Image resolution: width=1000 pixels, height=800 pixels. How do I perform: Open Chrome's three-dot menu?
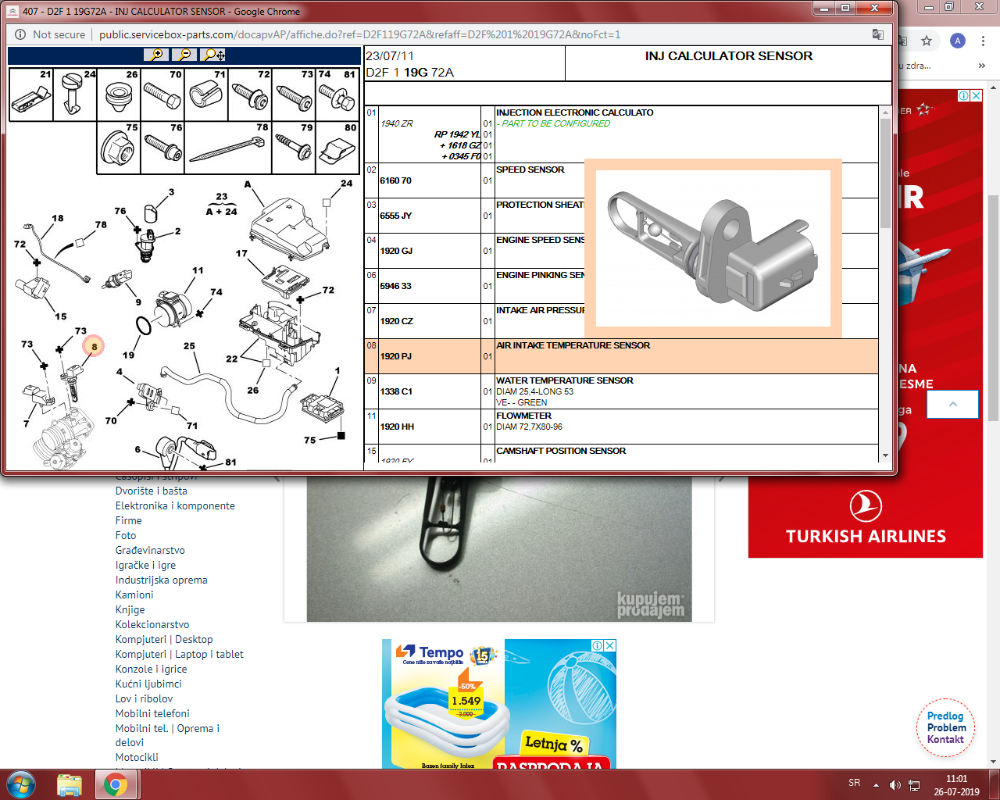(985, 41)
